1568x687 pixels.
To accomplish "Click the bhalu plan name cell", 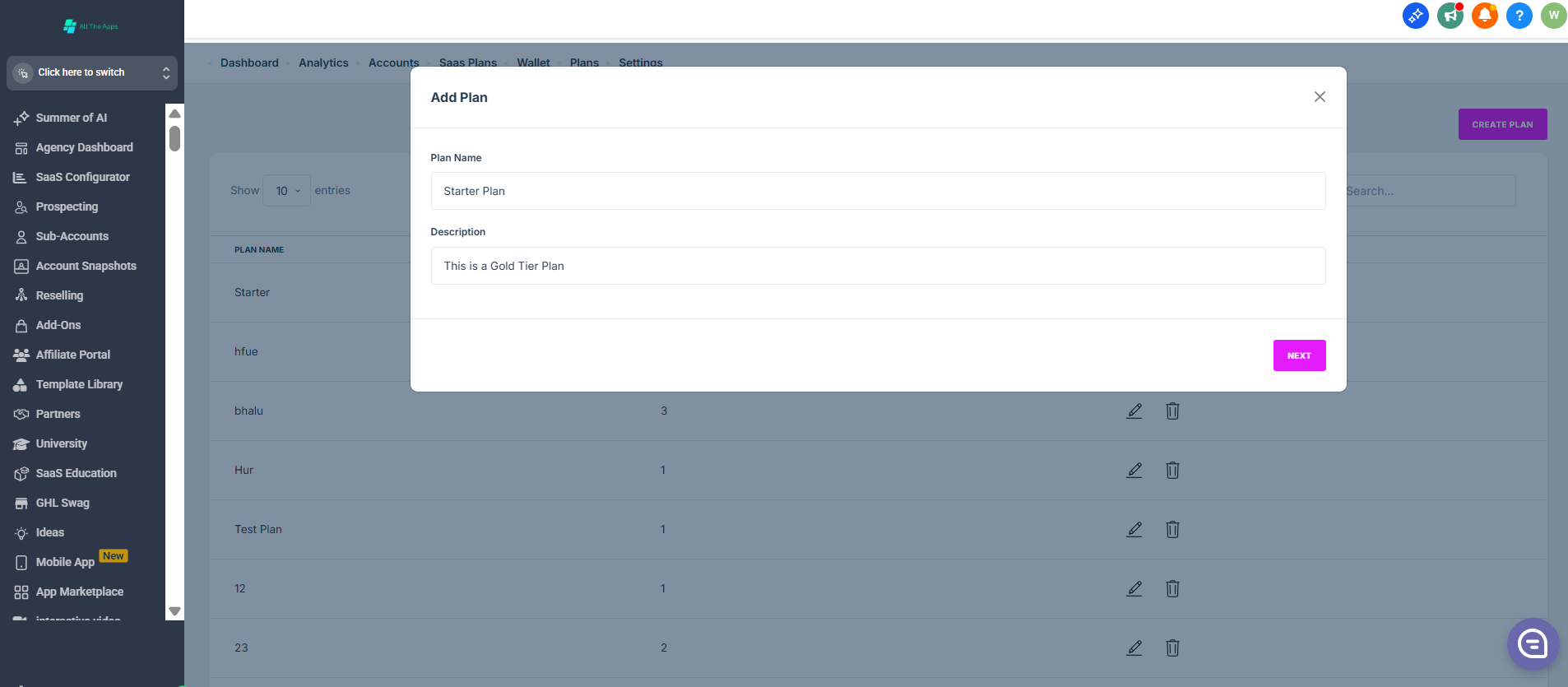I will [x=248, y=411].
